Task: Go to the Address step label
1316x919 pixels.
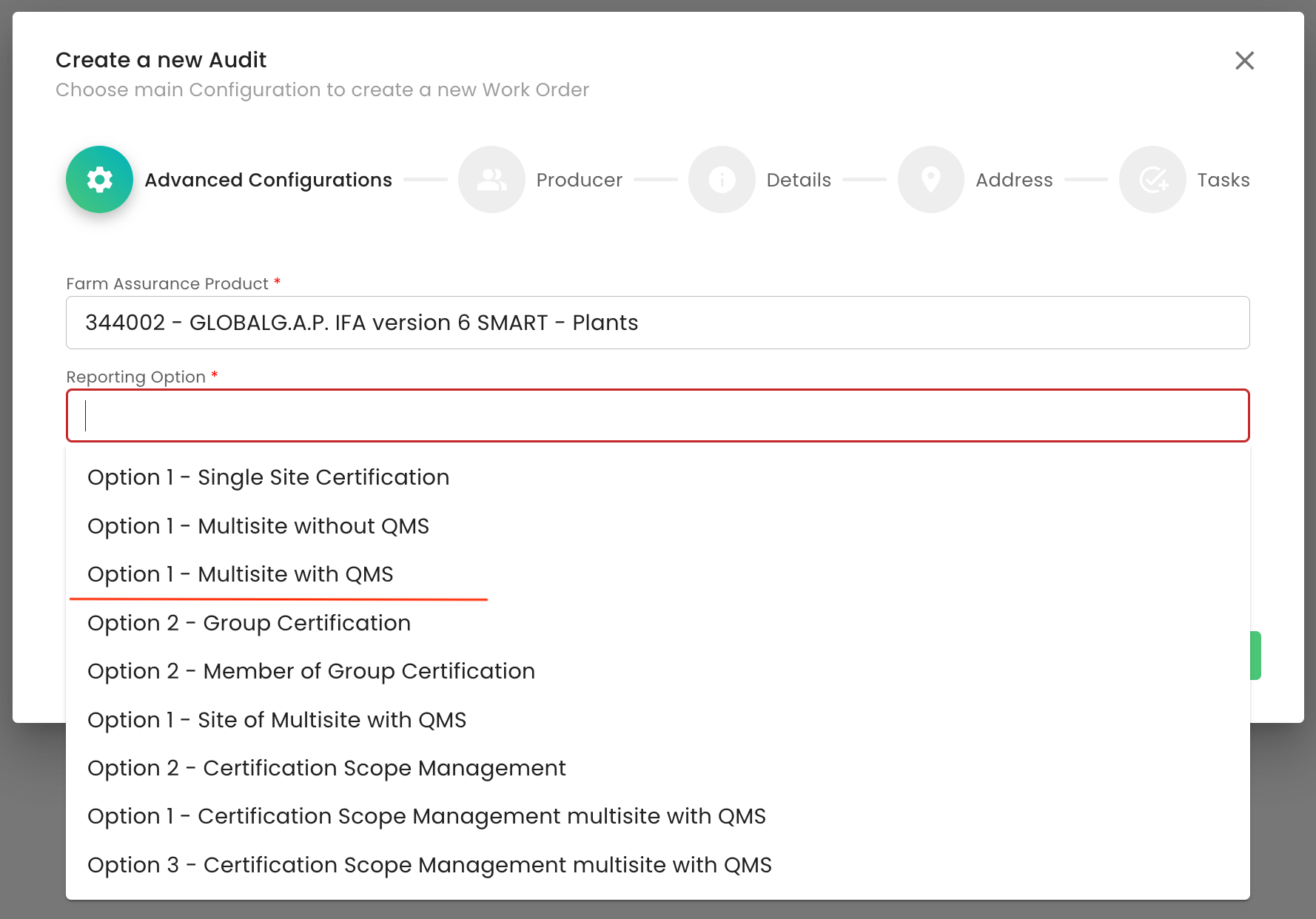Action: pyautogui.click(x=1014, y=180)
